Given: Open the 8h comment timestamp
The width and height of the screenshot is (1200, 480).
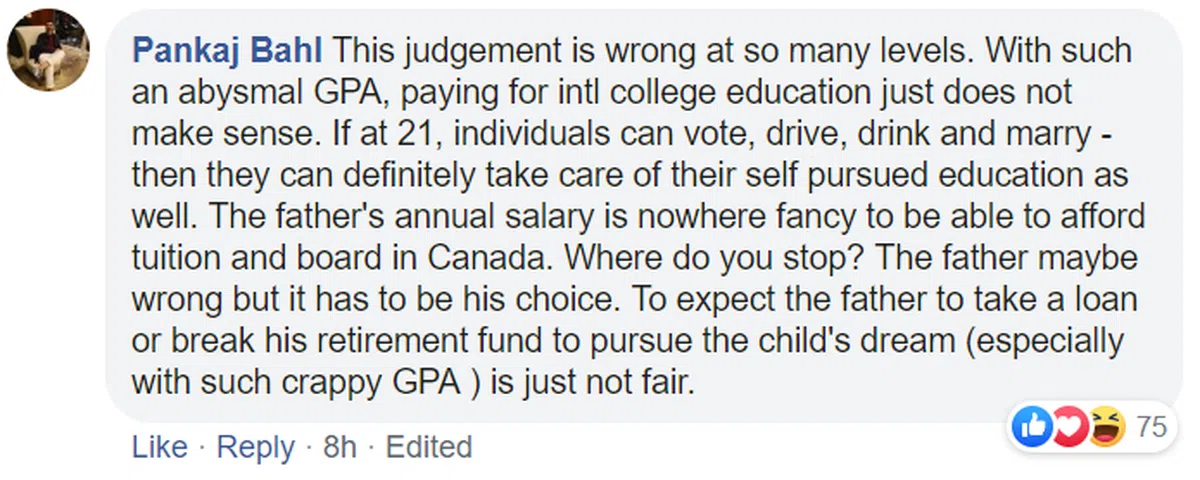Looking at the screenshot, I should click(340, 447).
